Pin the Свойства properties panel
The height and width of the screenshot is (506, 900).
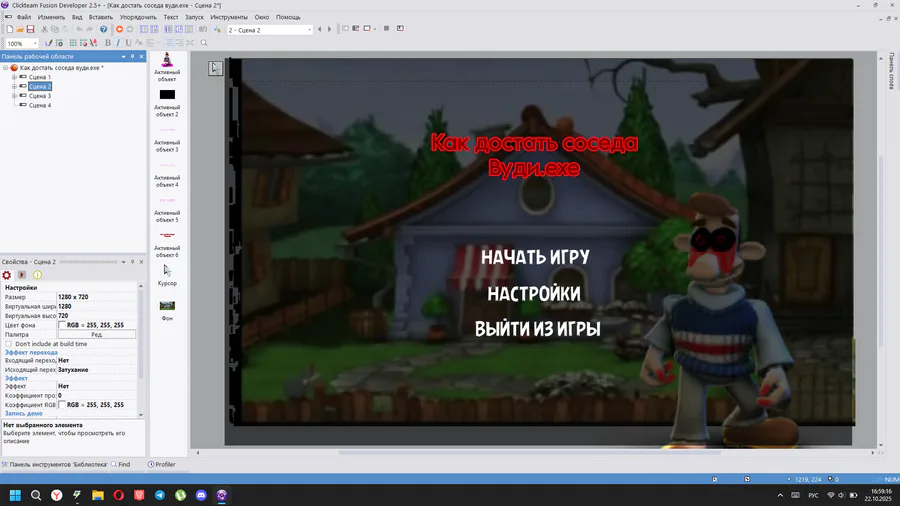click(x=133, y=262)
